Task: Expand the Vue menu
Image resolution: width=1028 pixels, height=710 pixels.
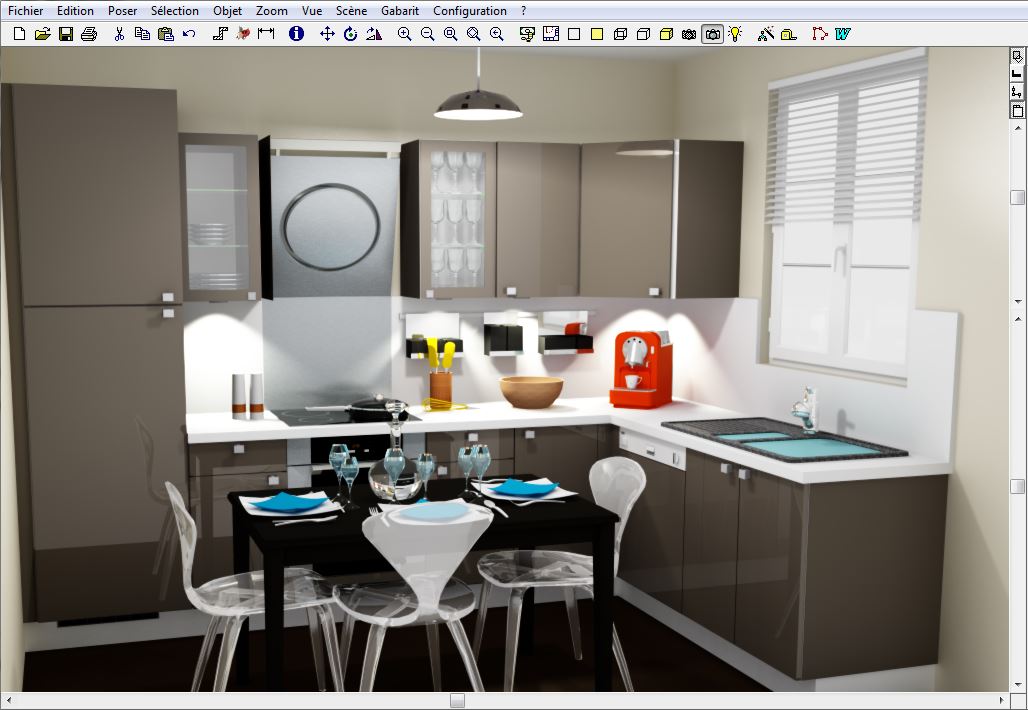Action: pyautogui.click(x=312, y=11)
